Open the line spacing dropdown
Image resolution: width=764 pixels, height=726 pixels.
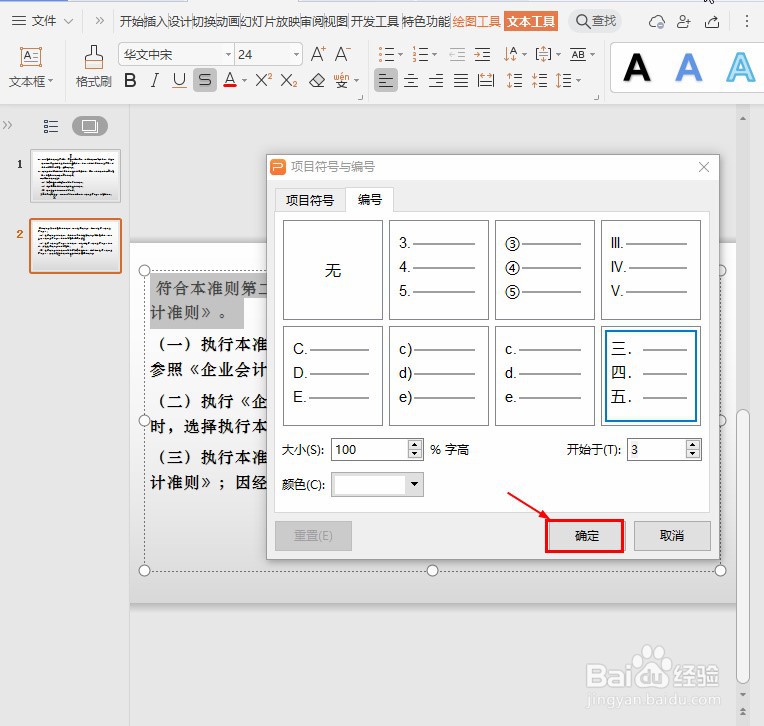[x=568, y=80]
